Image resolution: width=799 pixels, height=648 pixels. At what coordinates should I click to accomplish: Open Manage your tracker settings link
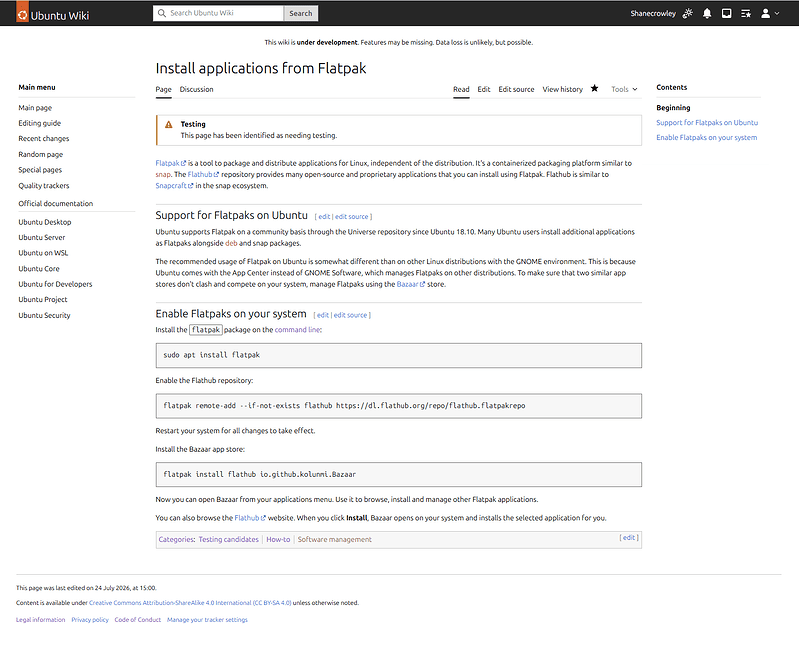[207, 620]
